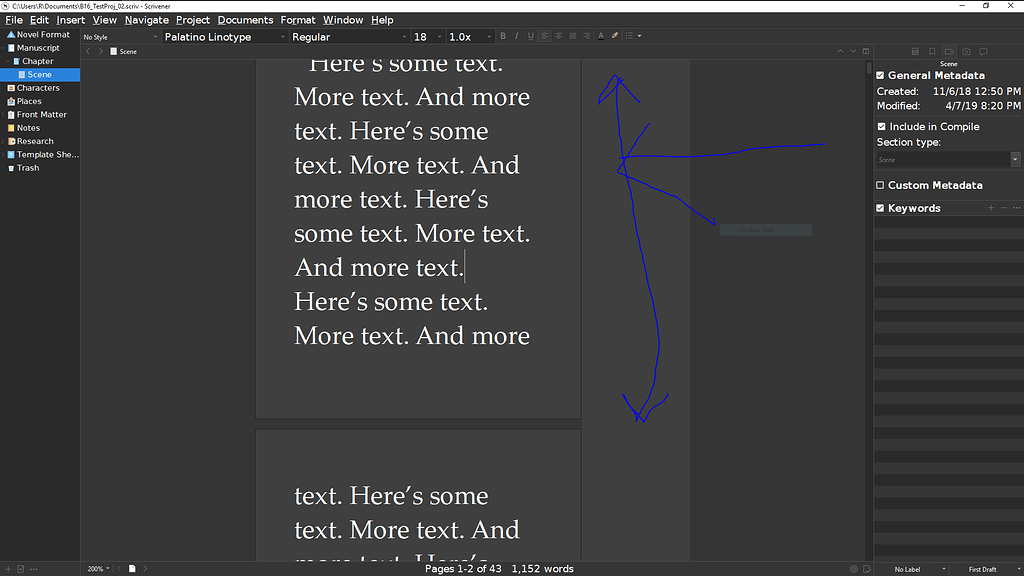This screenshot has height=576, width=1024.
Task: Toggle Include in Compile checkbox
Action: (881, 126)
